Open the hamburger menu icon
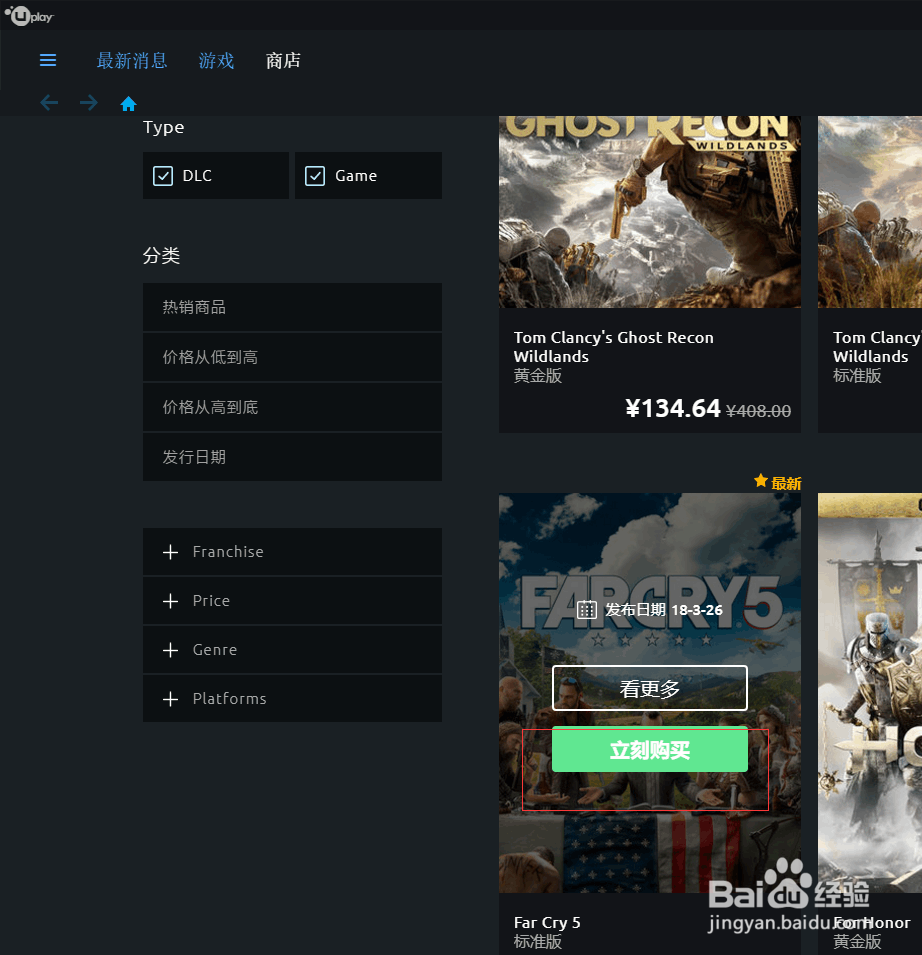 (x=48, y=60)
